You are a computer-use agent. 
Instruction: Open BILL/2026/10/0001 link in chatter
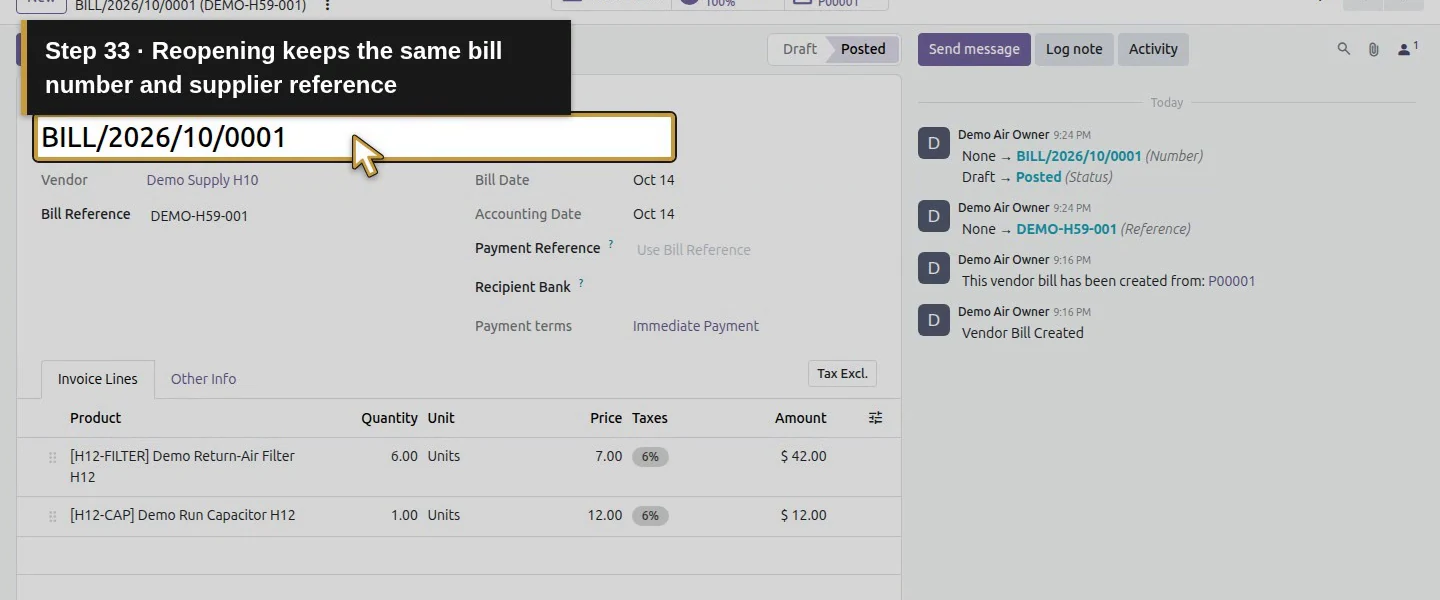[x=1078, y=156]
